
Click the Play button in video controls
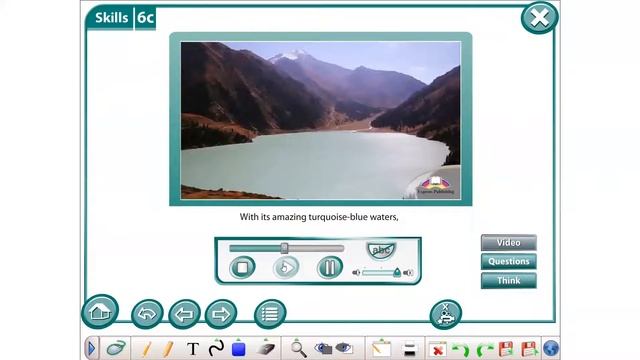pyautogui.click(x=286, y=268)
